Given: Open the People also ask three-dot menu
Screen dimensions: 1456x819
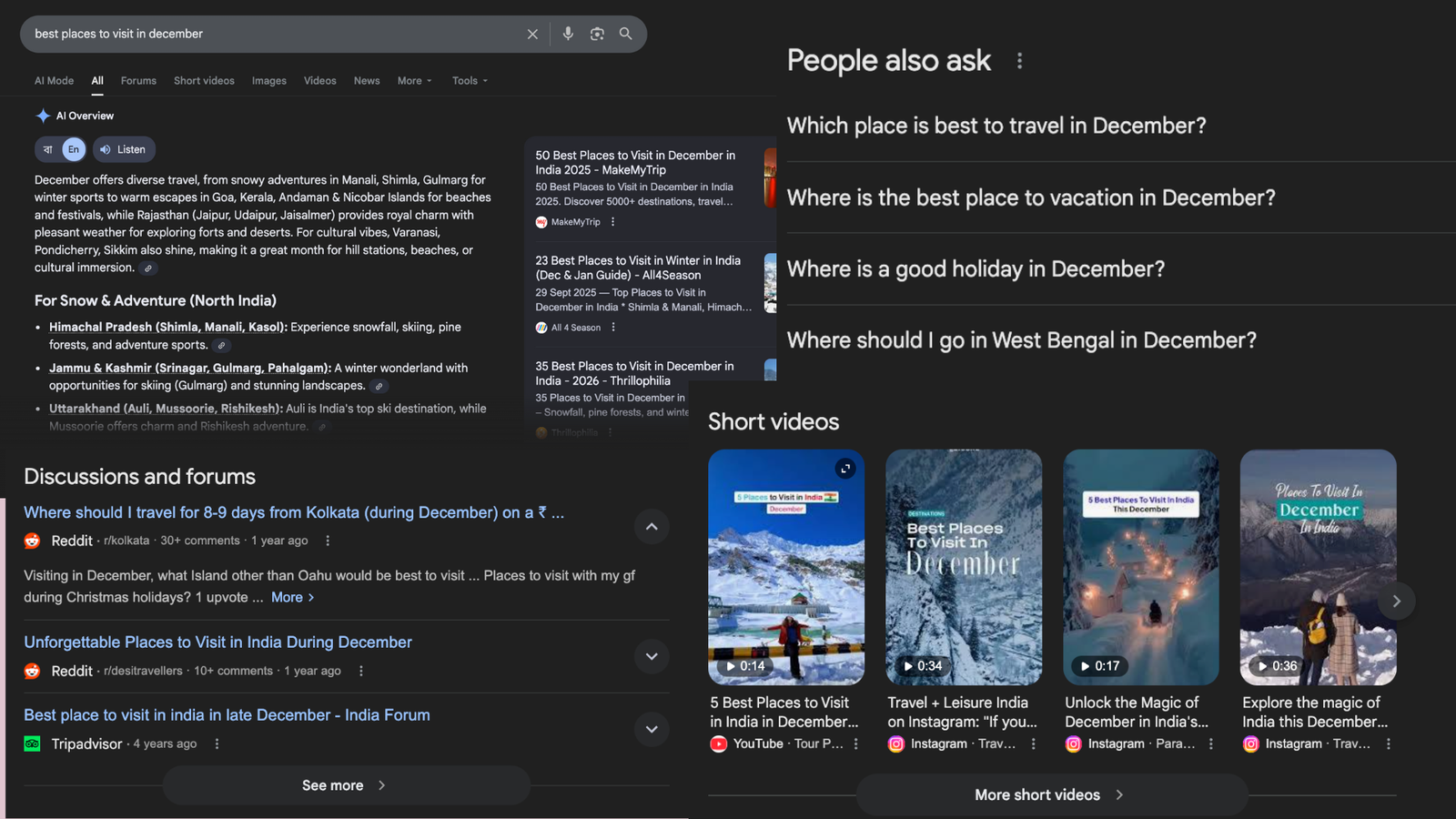Looking at the screenshot, I should [1019, 61].
